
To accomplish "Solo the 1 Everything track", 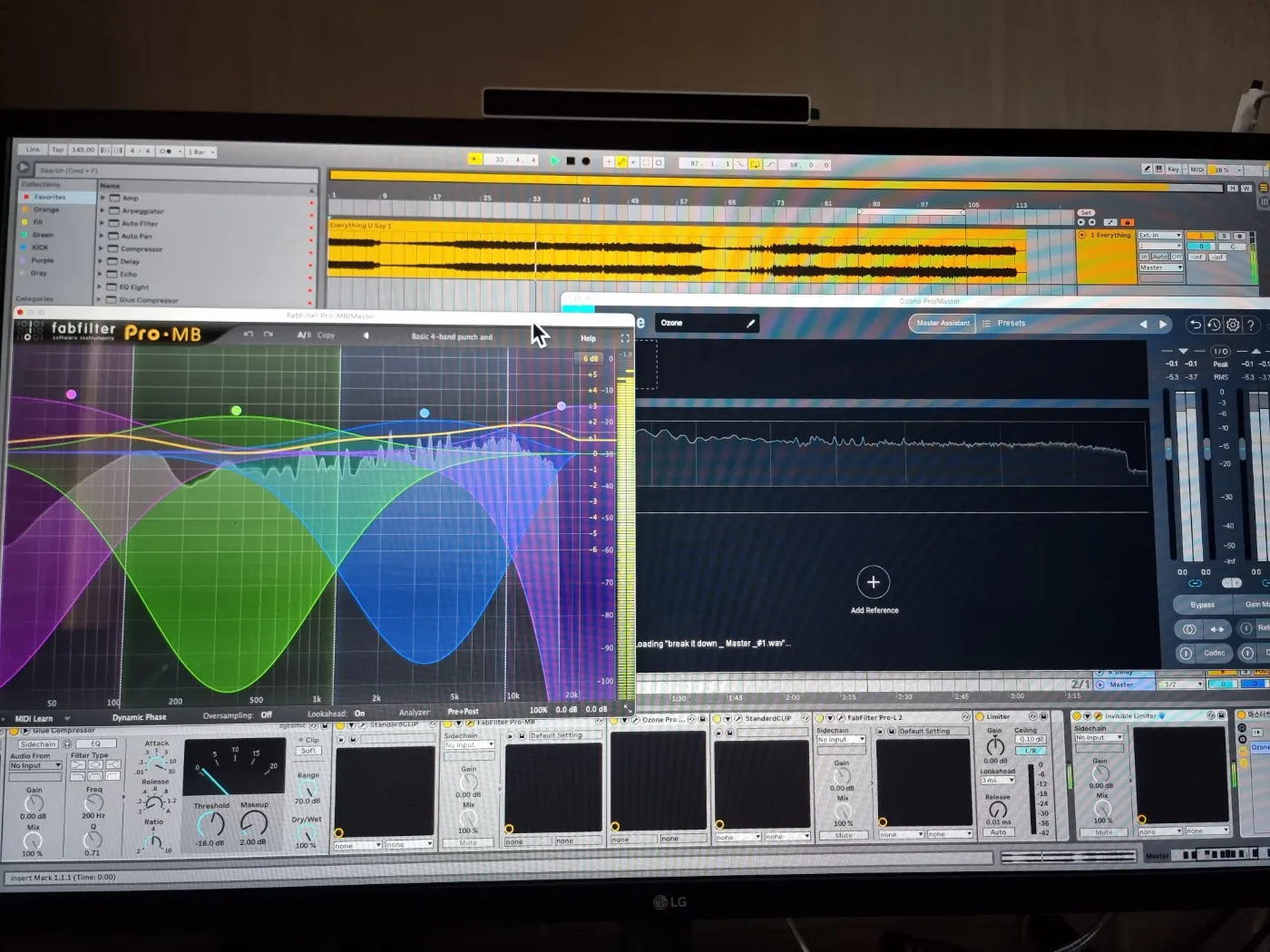I will [1224, 236].
